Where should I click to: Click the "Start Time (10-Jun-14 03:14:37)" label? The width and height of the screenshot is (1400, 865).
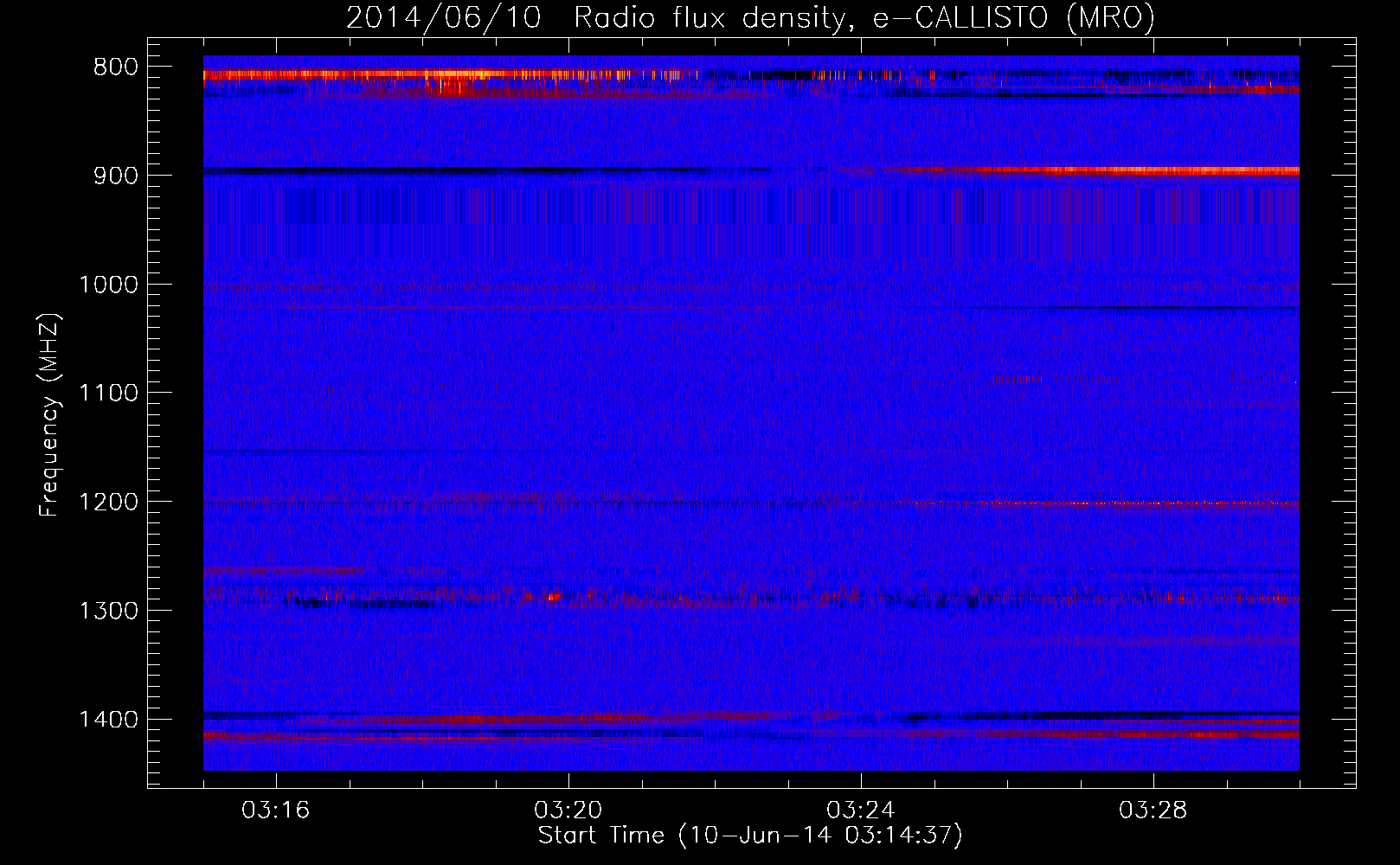pyautogui.click(x=750, y=836)
